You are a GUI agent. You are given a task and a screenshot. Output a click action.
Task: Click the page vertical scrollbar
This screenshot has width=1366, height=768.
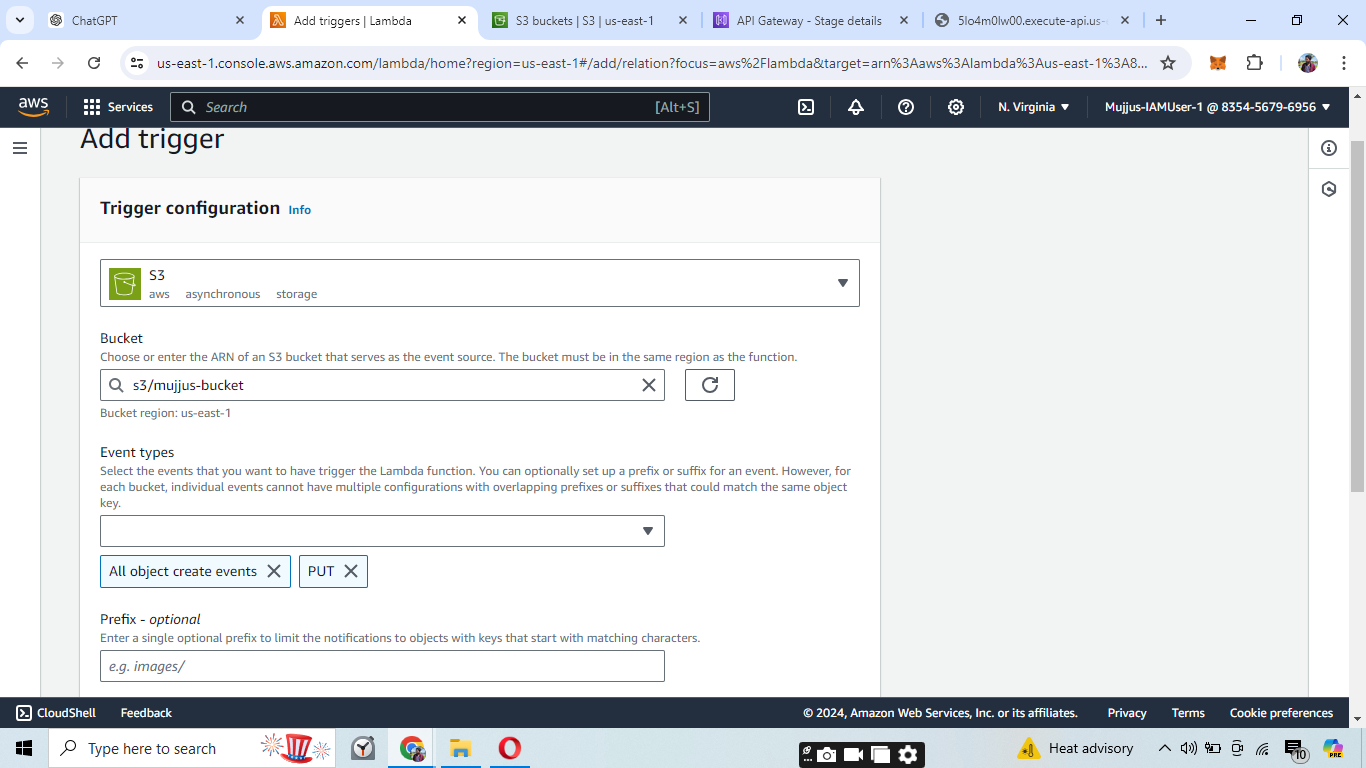pos(1357,315)
